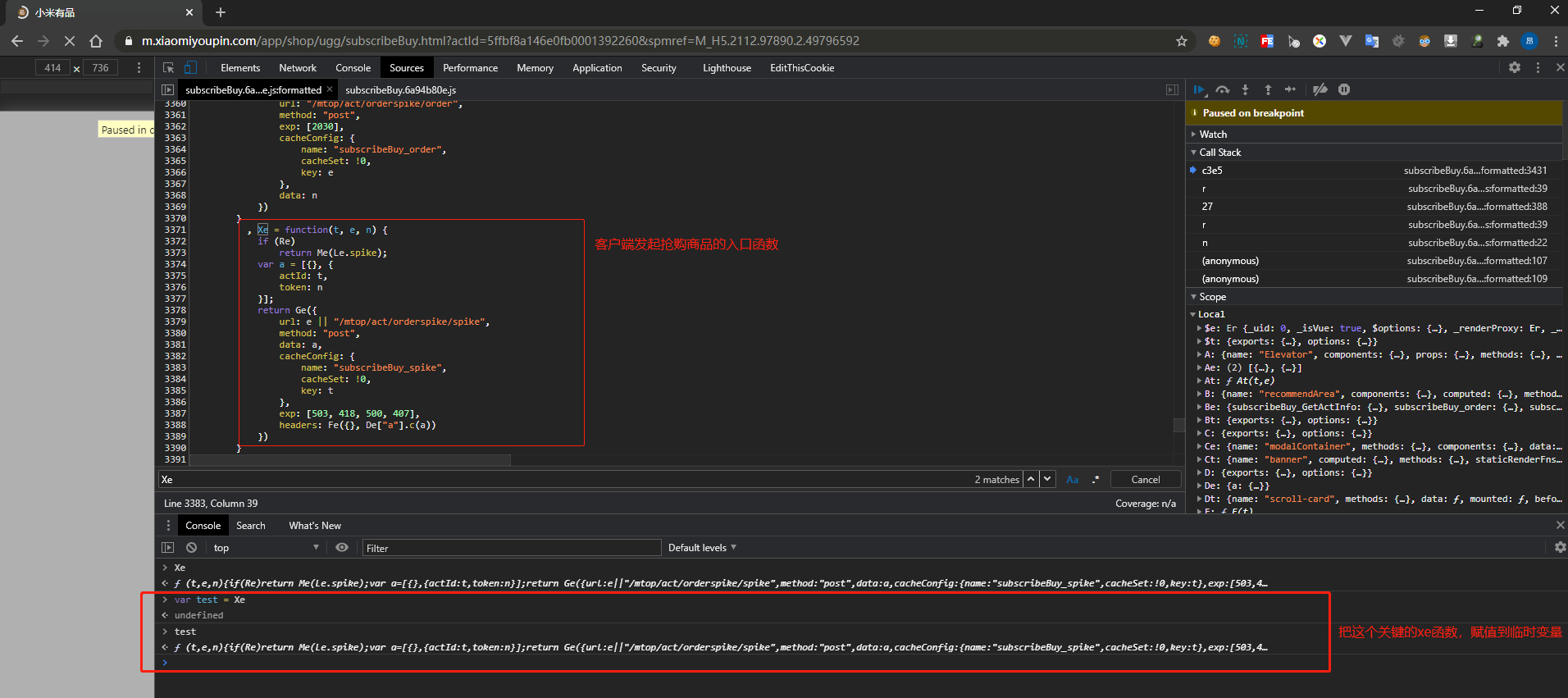Select the c3e5 call stack frame
Screen dimensions: 1568x698
click(1212, 171)
